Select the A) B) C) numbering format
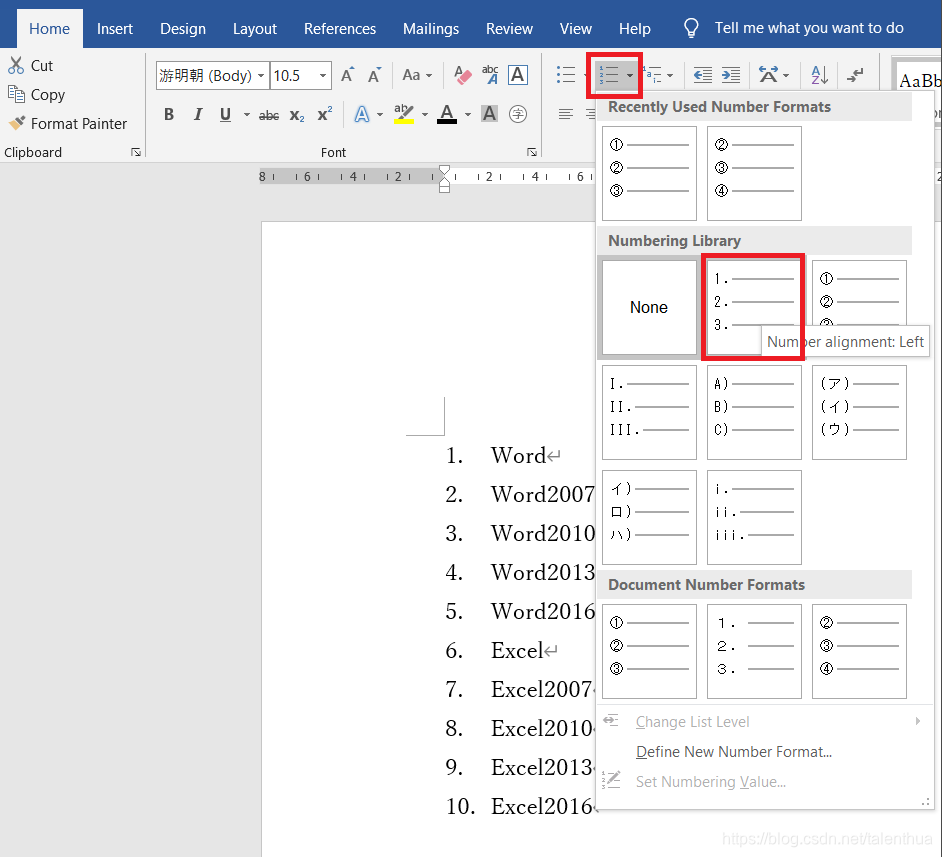Screen dimensions: 942x857 pos(754,413)
